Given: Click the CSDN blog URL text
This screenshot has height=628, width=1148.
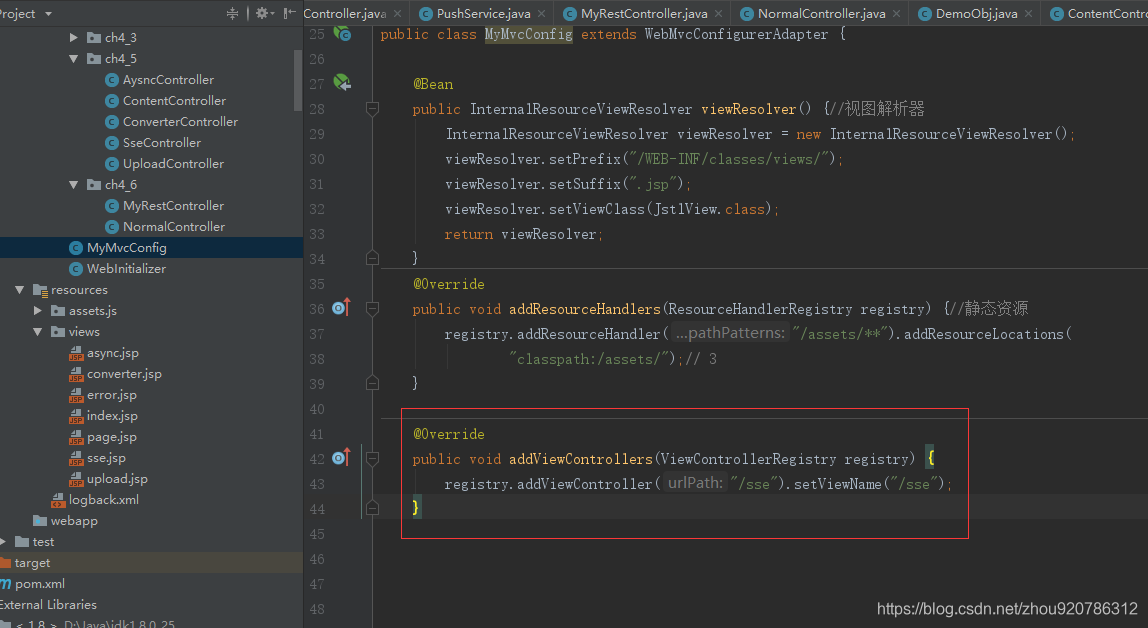Looking at the screenshot, I should 1006,606.
